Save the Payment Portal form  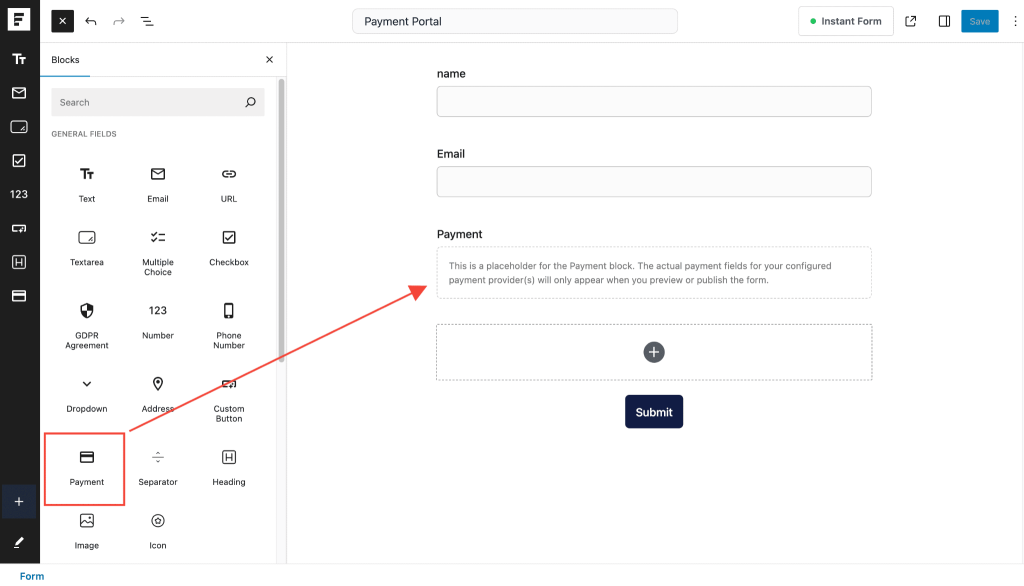tap(979, 20)
